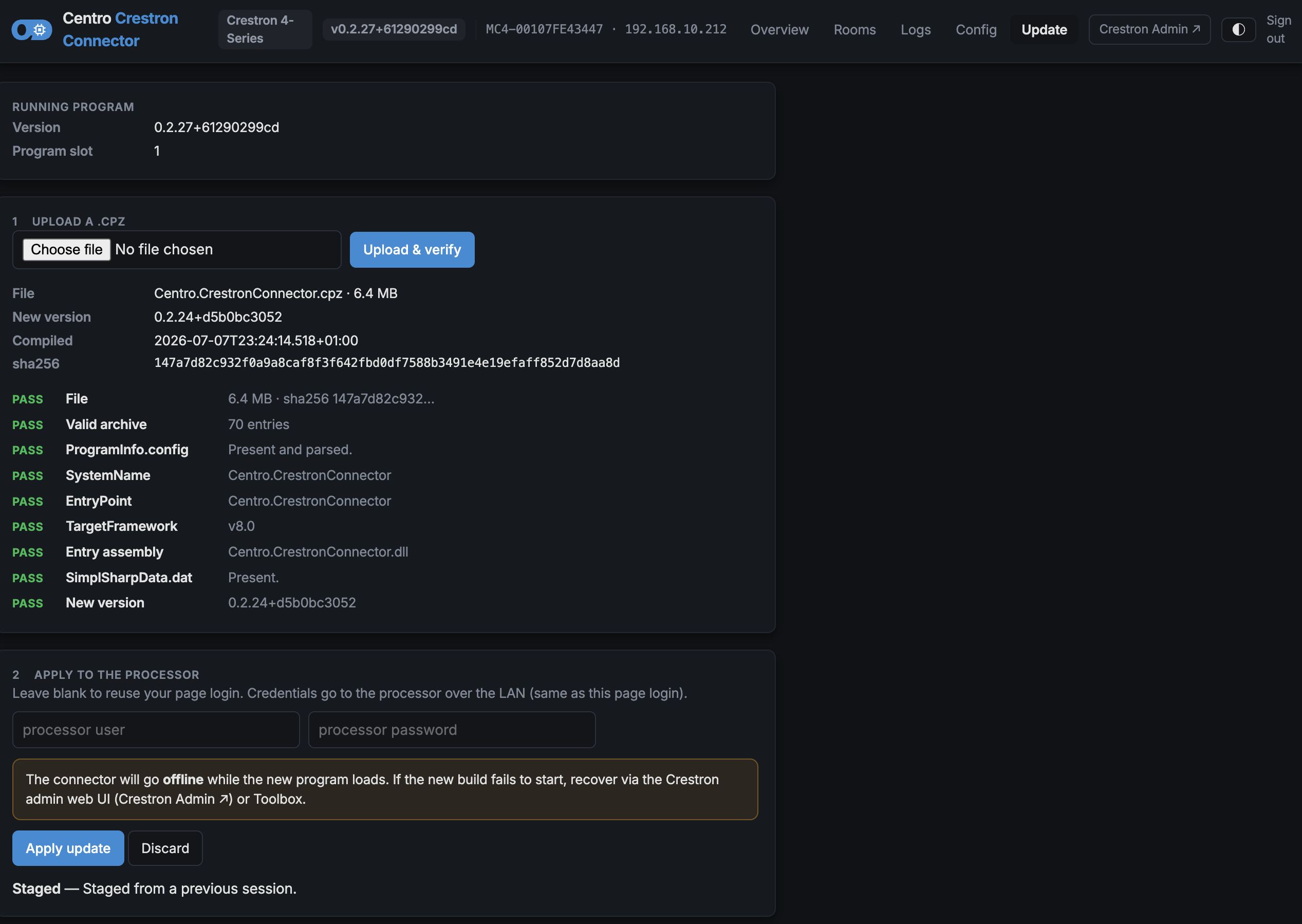Sign out of the connector
1302x924 pixels.
[x=1278, y=30]
